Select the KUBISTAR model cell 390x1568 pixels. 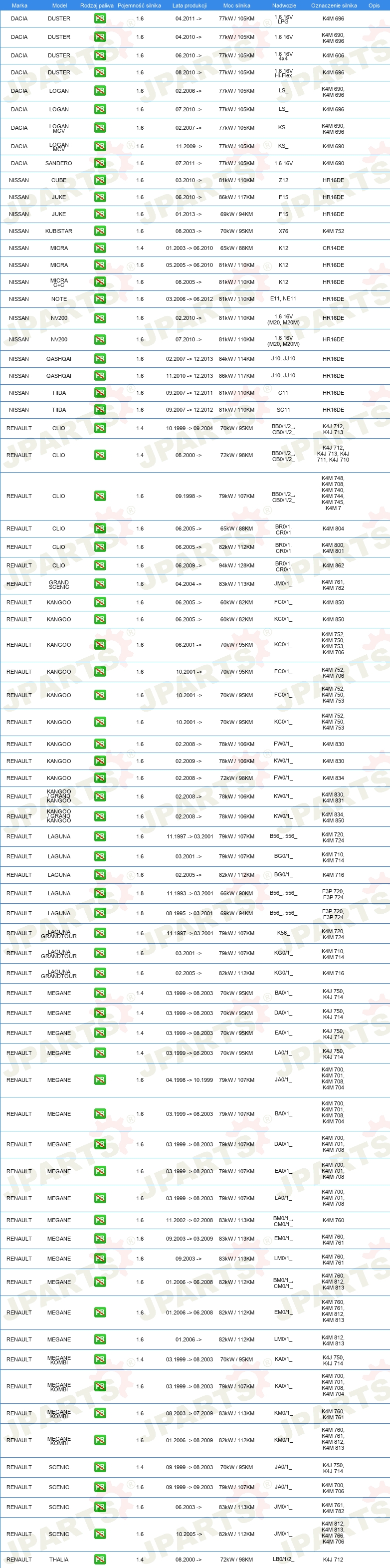(59, 231)
